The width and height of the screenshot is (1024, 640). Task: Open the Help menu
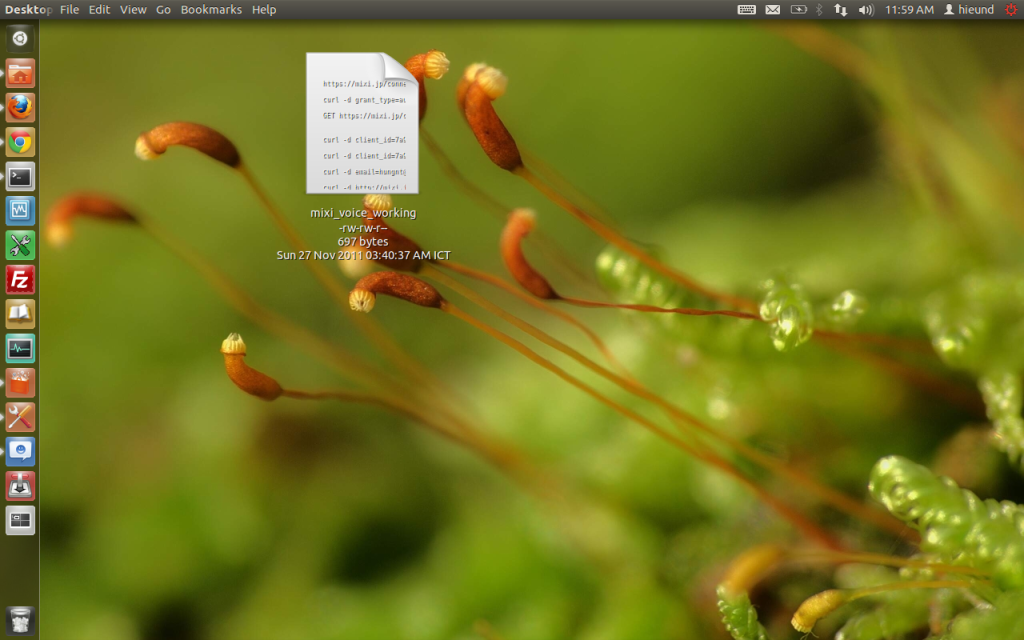pos(264,9)
